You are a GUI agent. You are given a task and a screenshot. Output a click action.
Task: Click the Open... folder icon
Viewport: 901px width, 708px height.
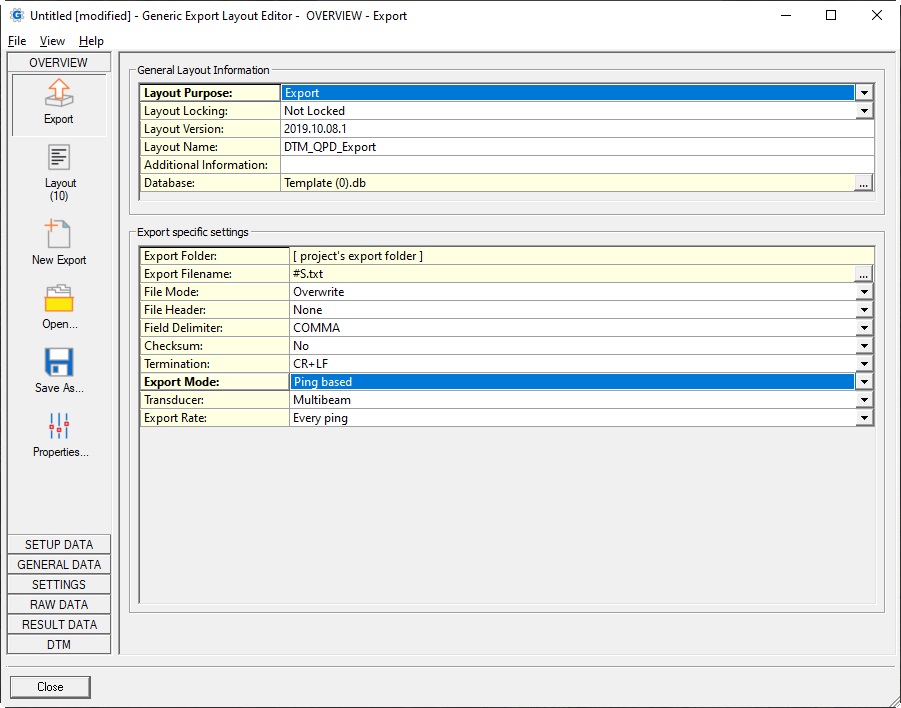click(x=59, y=300)
